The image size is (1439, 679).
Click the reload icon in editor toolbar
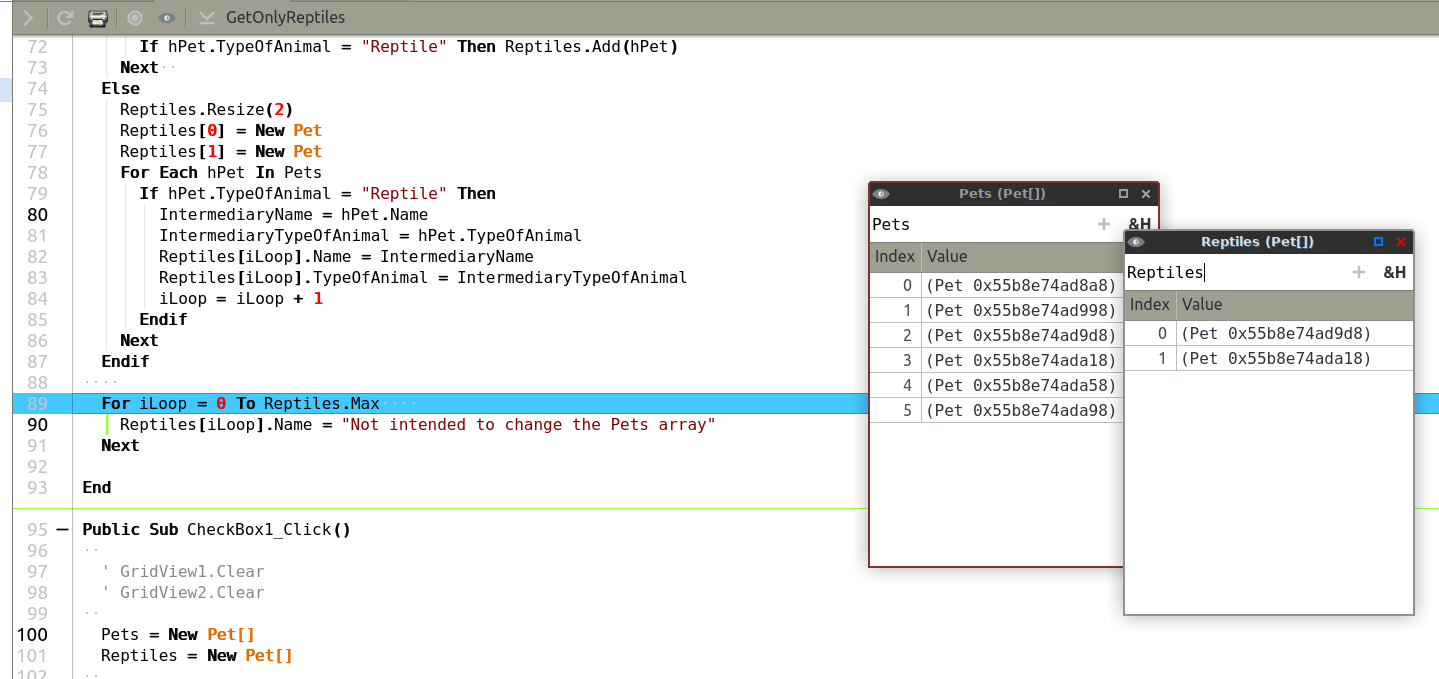click(65, 17)
